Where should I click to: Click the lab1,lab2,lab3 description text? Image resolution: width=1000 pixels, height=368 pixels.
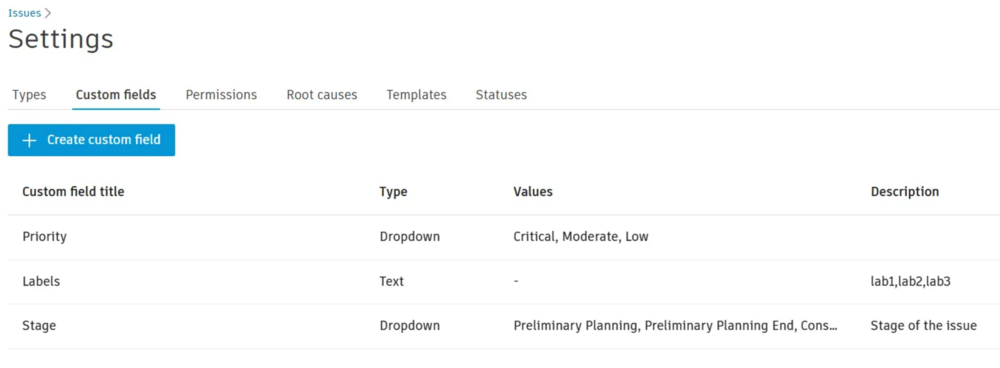click(911, 281)
